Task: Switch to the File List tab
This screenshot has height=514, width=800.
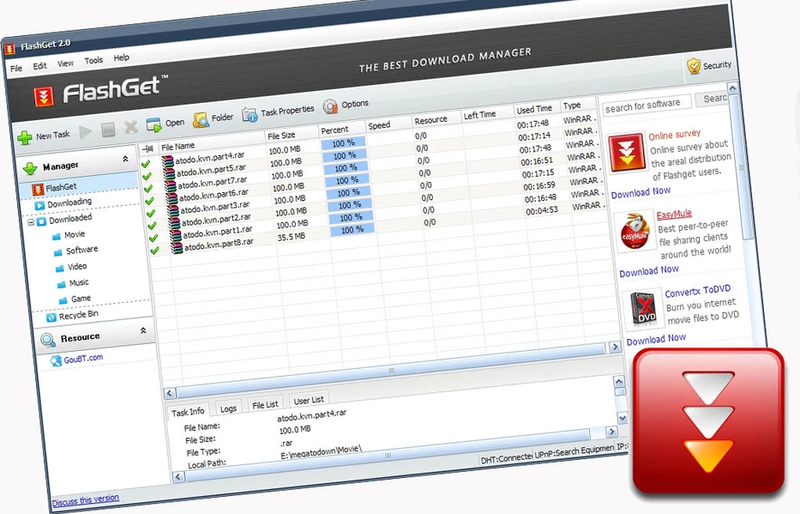Action: tap(265, 405)
